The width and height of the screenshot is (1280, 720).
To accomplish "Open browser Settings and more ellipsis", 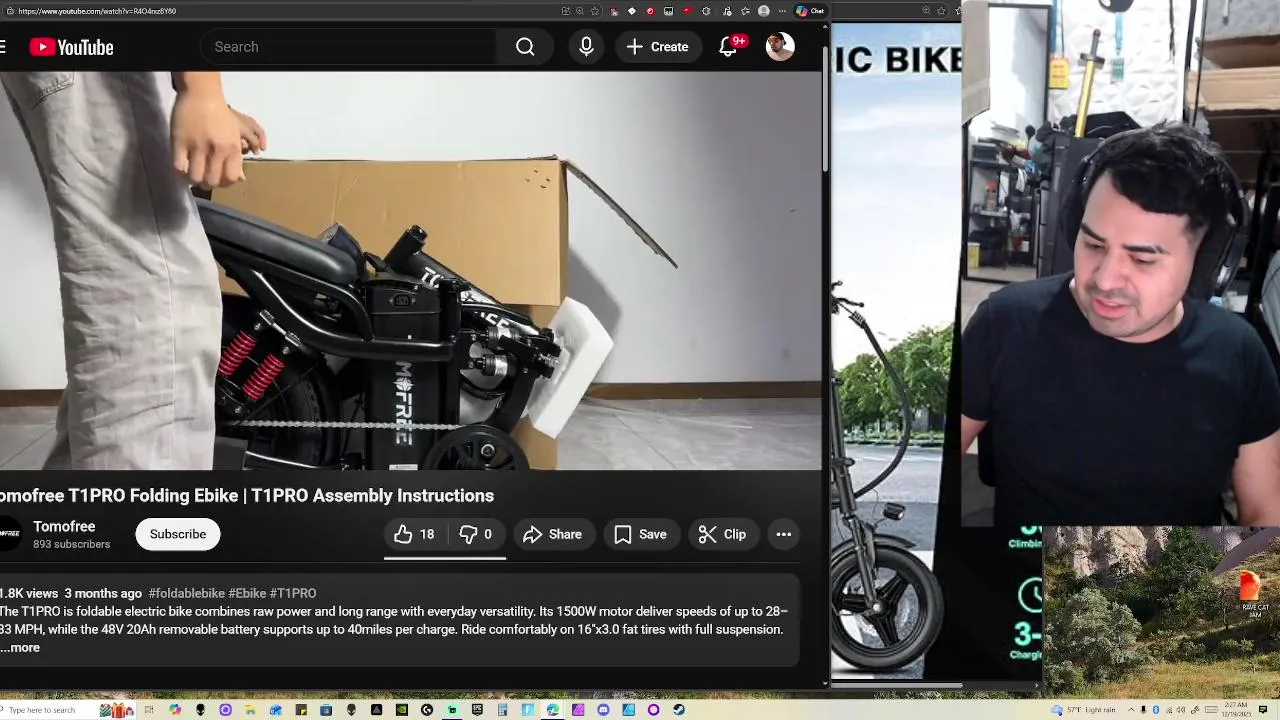I will pyautogui.click(x=782, y=11).
